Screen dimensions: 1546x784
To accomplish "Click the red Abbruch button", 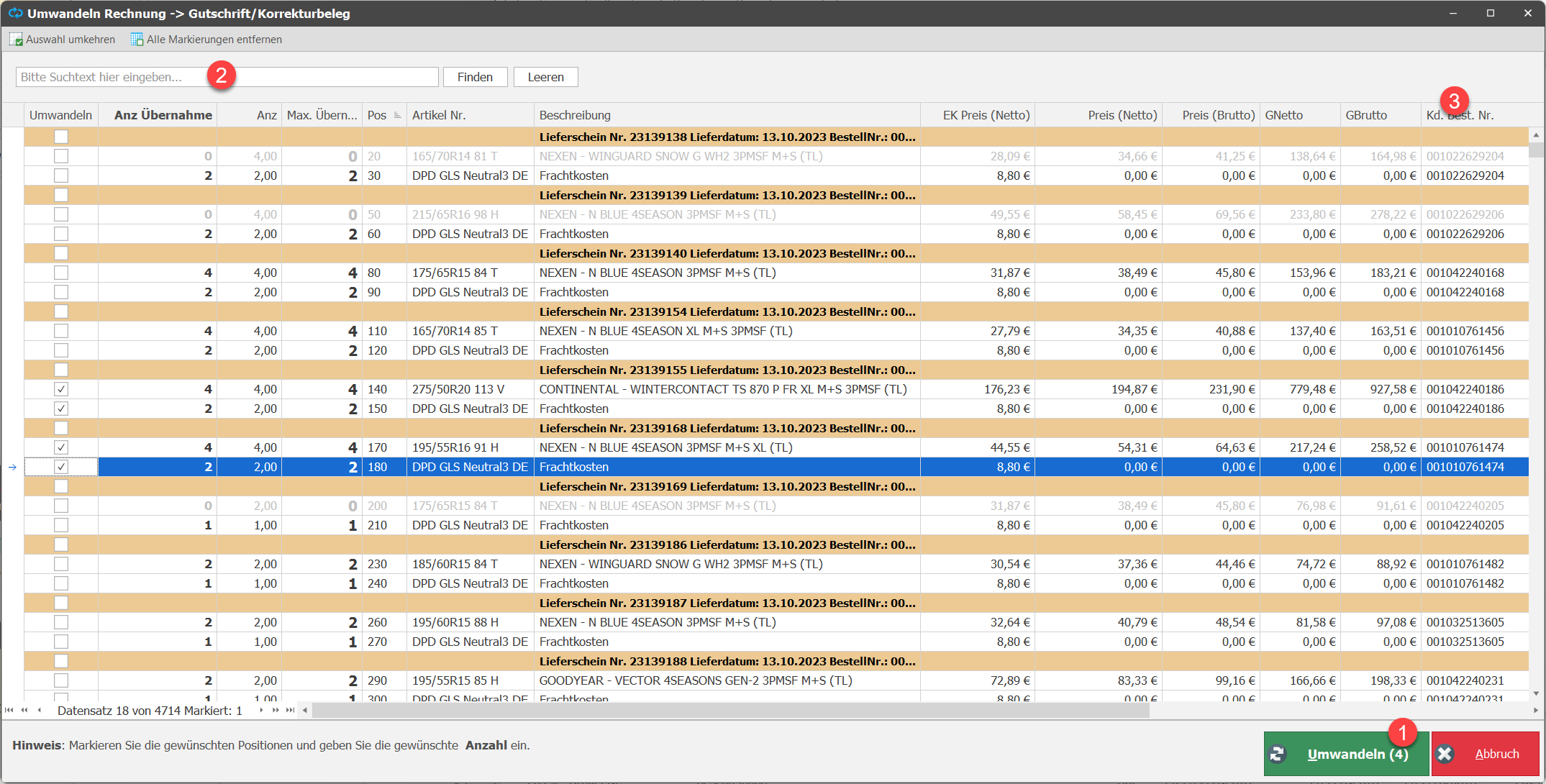I will [1485, 754].
